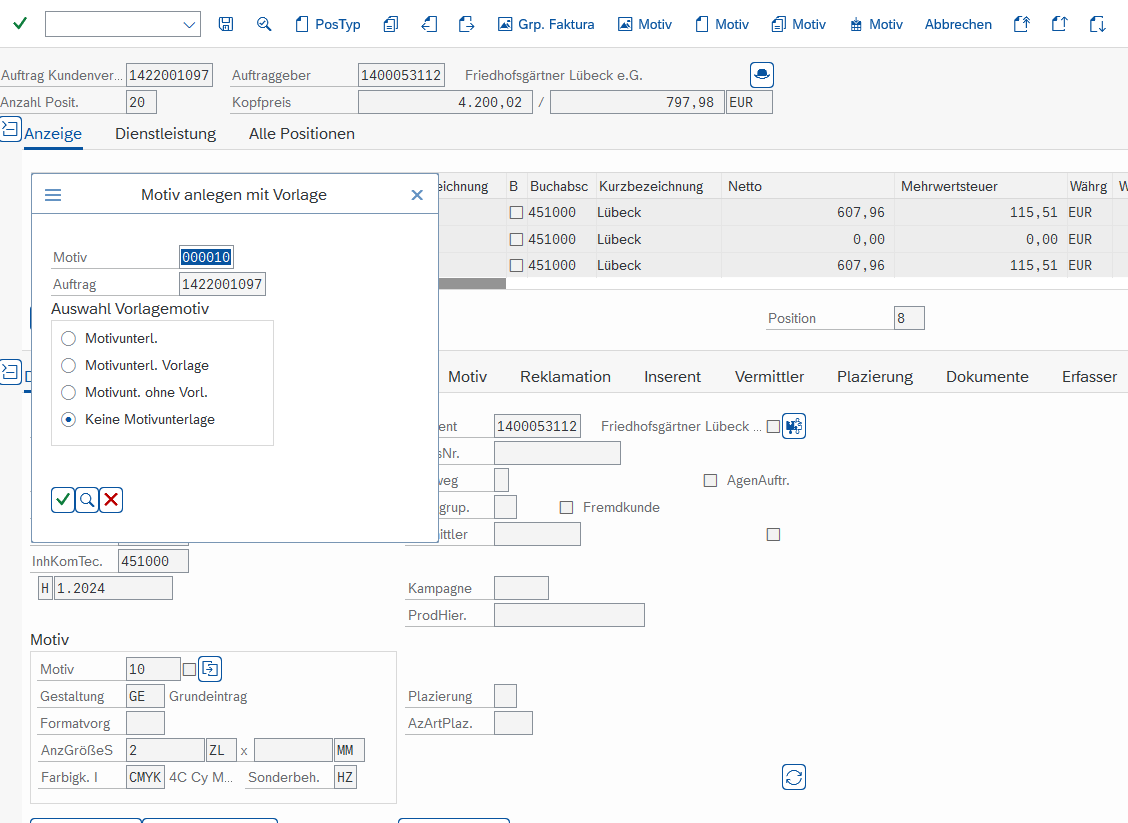This screenshot has height=823, width=1128.
Task: Tick the checkbox in the first Lübeck row
Action: coord(516,213)
